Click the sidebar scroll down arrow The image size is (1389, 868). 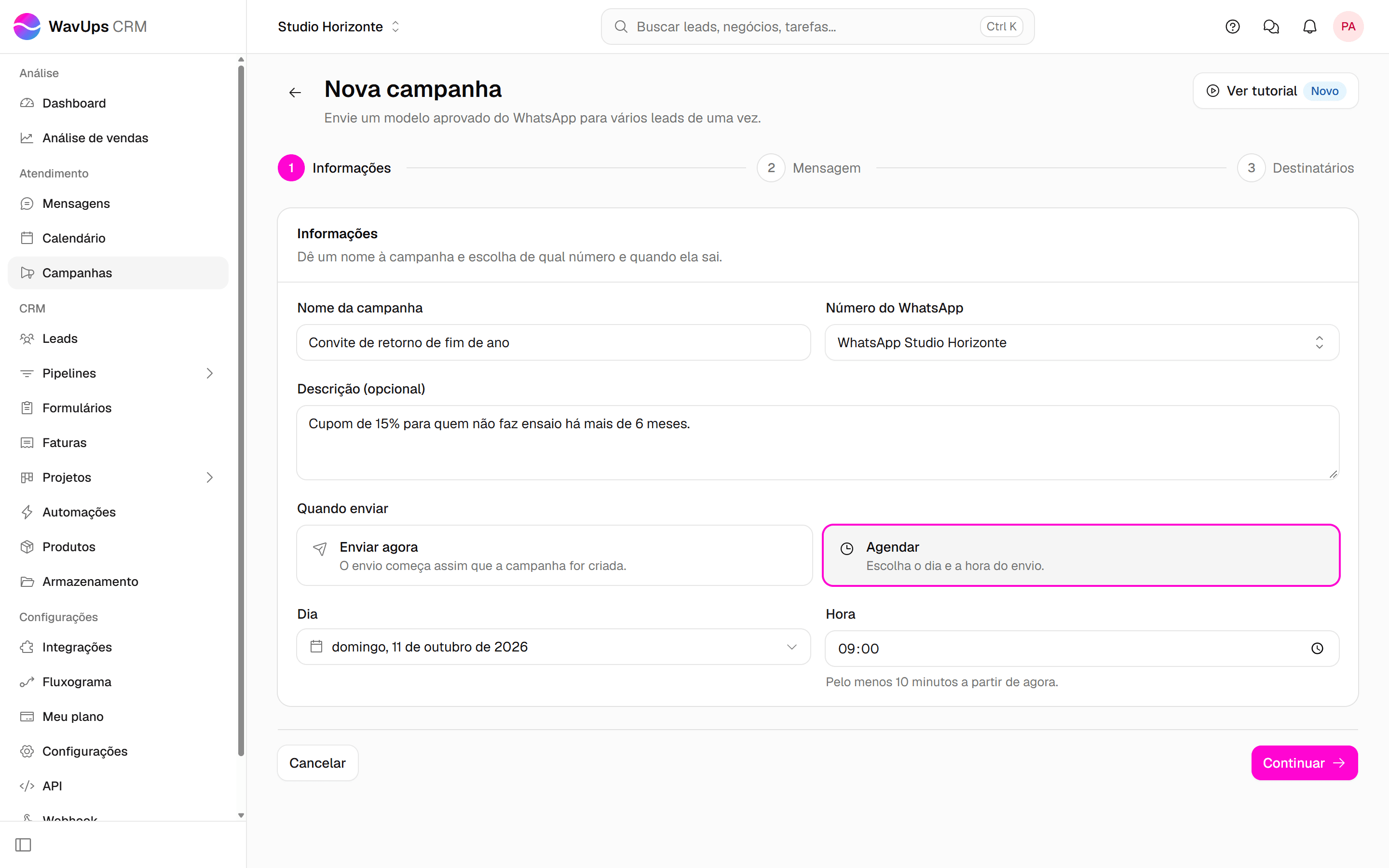[x=241, y=815]
